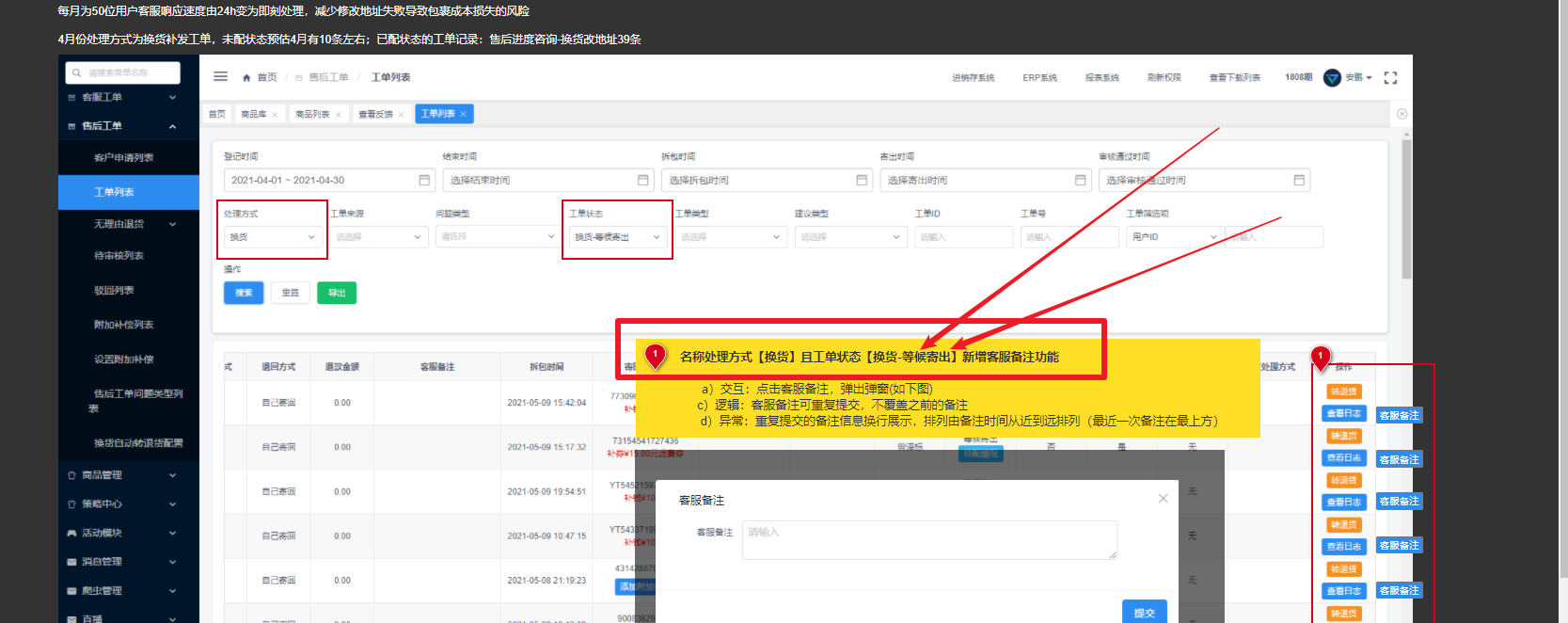Open the ERP系统 link in header
The image size is (1568, 623).
pyautogui.click(x=1040, y=78)
